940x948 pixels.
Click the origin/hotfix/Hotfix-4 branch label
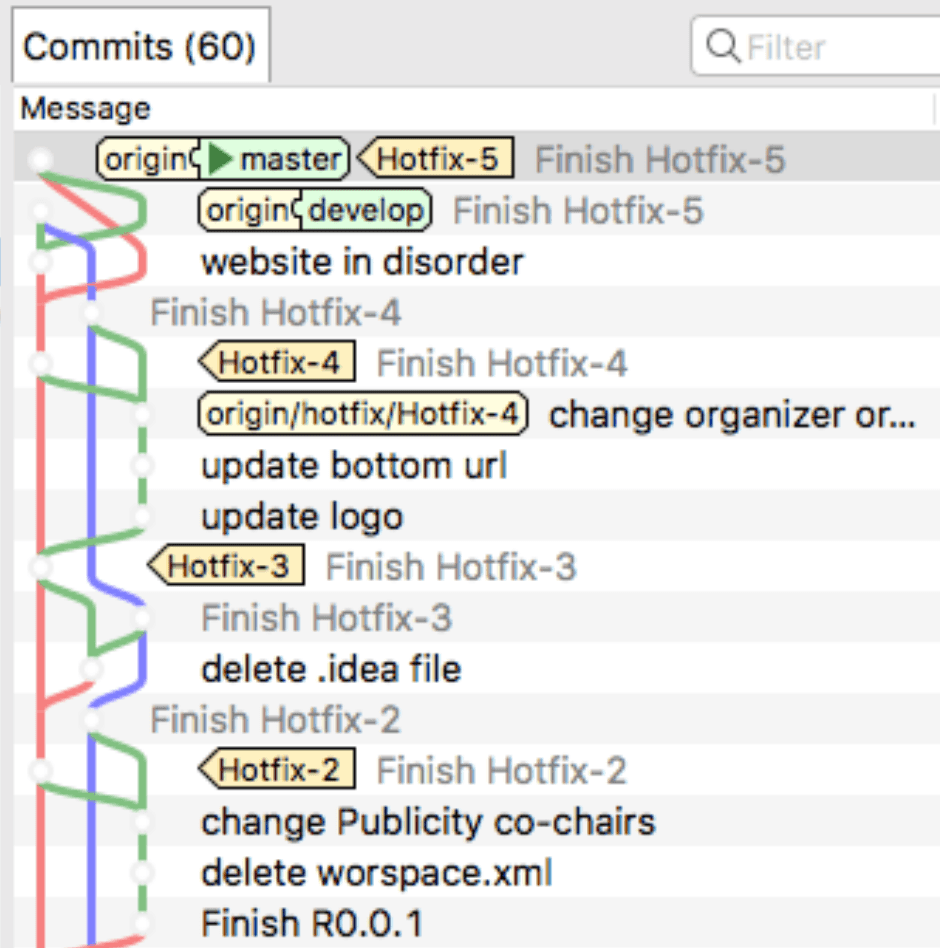(362, 414)
